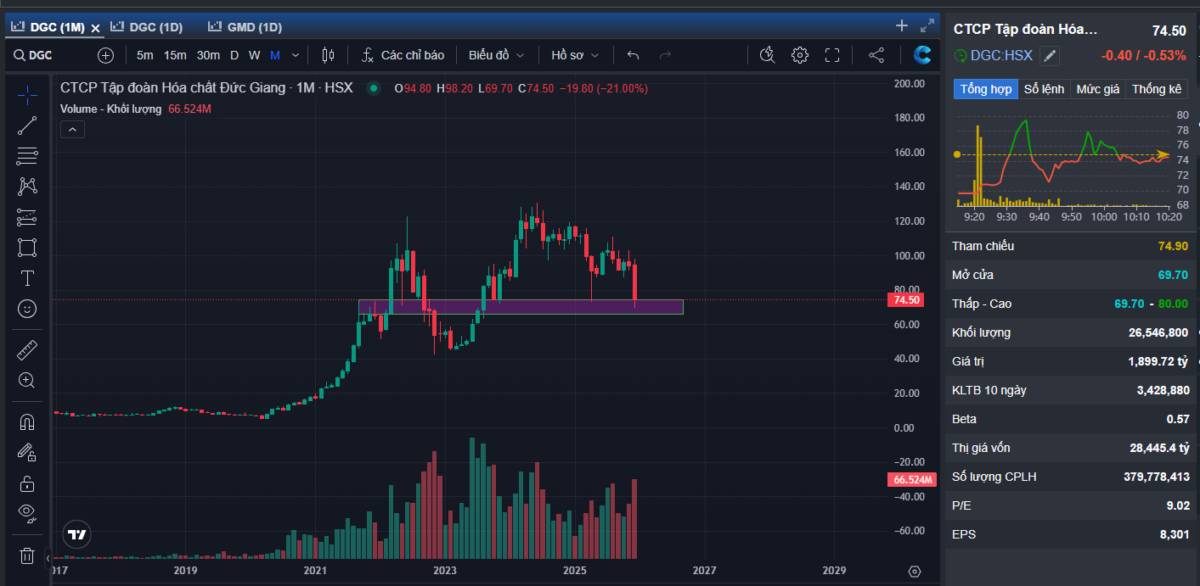This screenshot has width=1200, height=586.
Task: Open Các chỉ báo indicators
Action: tap(402, 55)
